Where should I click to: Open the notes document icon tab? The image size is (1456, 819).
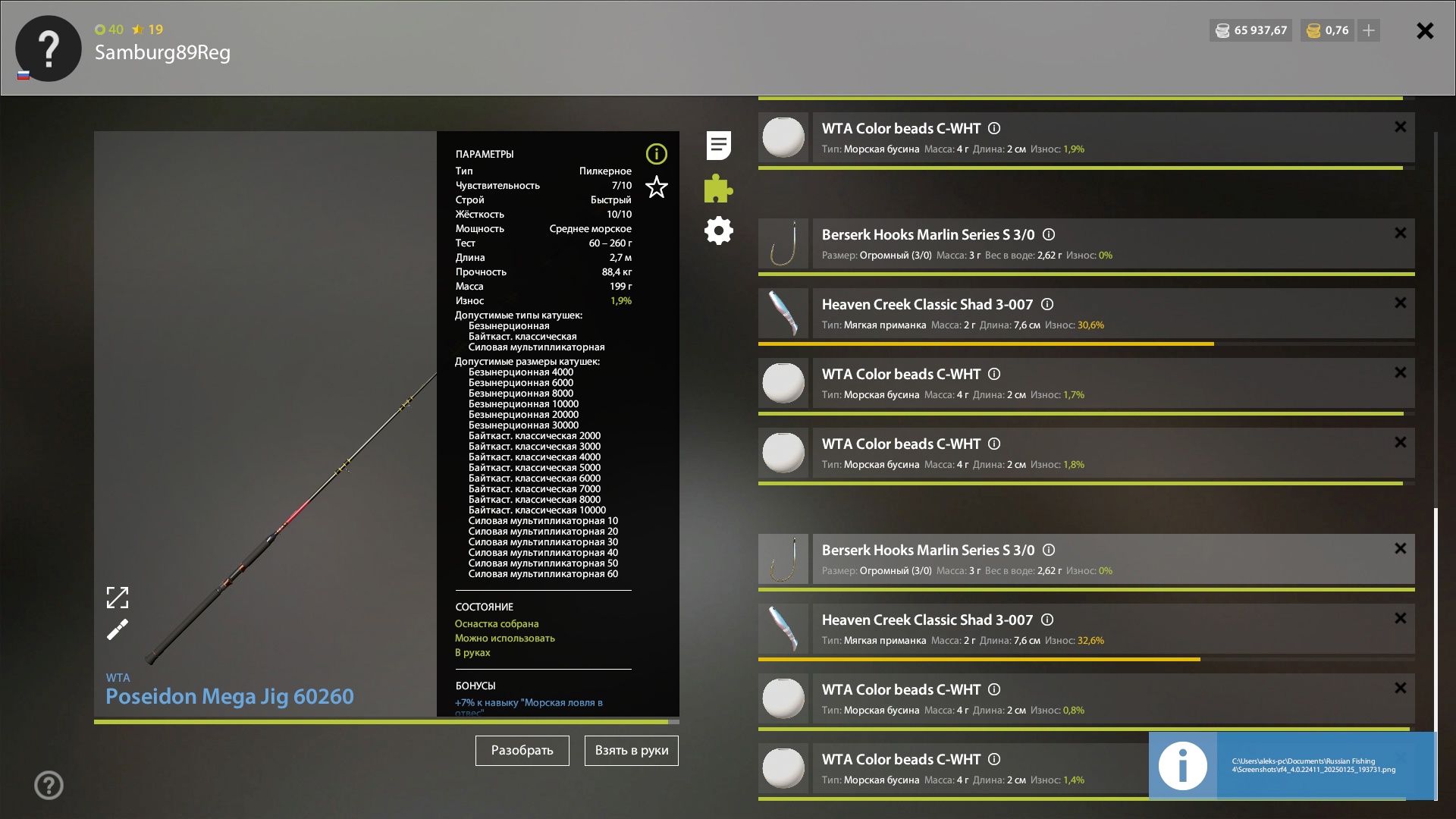718,146
